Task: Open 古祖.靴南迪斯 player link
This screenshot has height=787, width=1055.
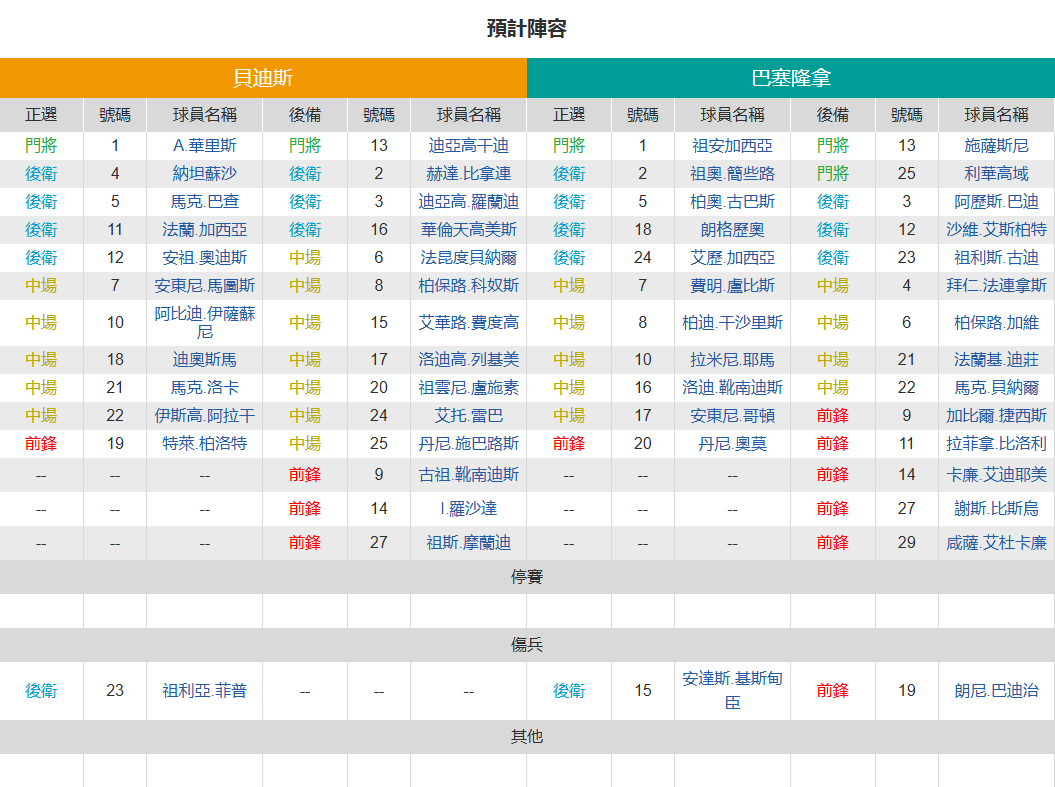Action: pyautogui.click(x=468, y=475)
